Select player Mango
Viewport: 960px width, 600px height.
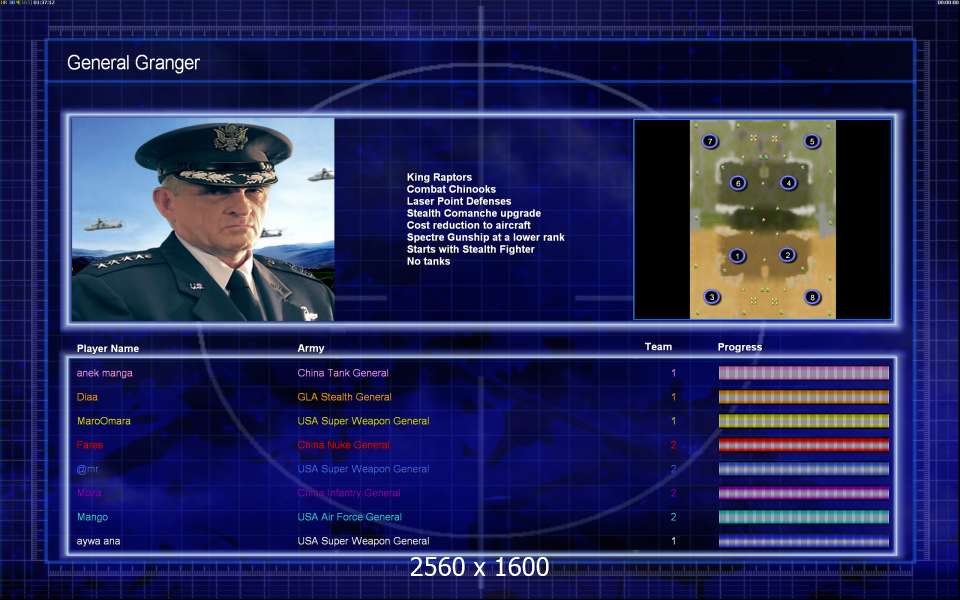(x=92, y=517)
